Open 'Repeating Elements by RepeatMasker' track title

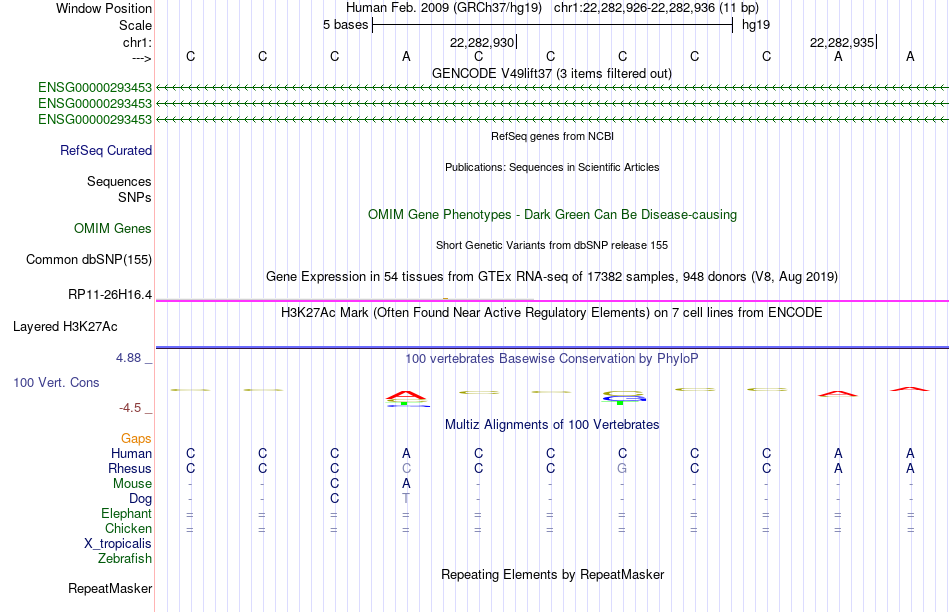click(x=552, y=574)
